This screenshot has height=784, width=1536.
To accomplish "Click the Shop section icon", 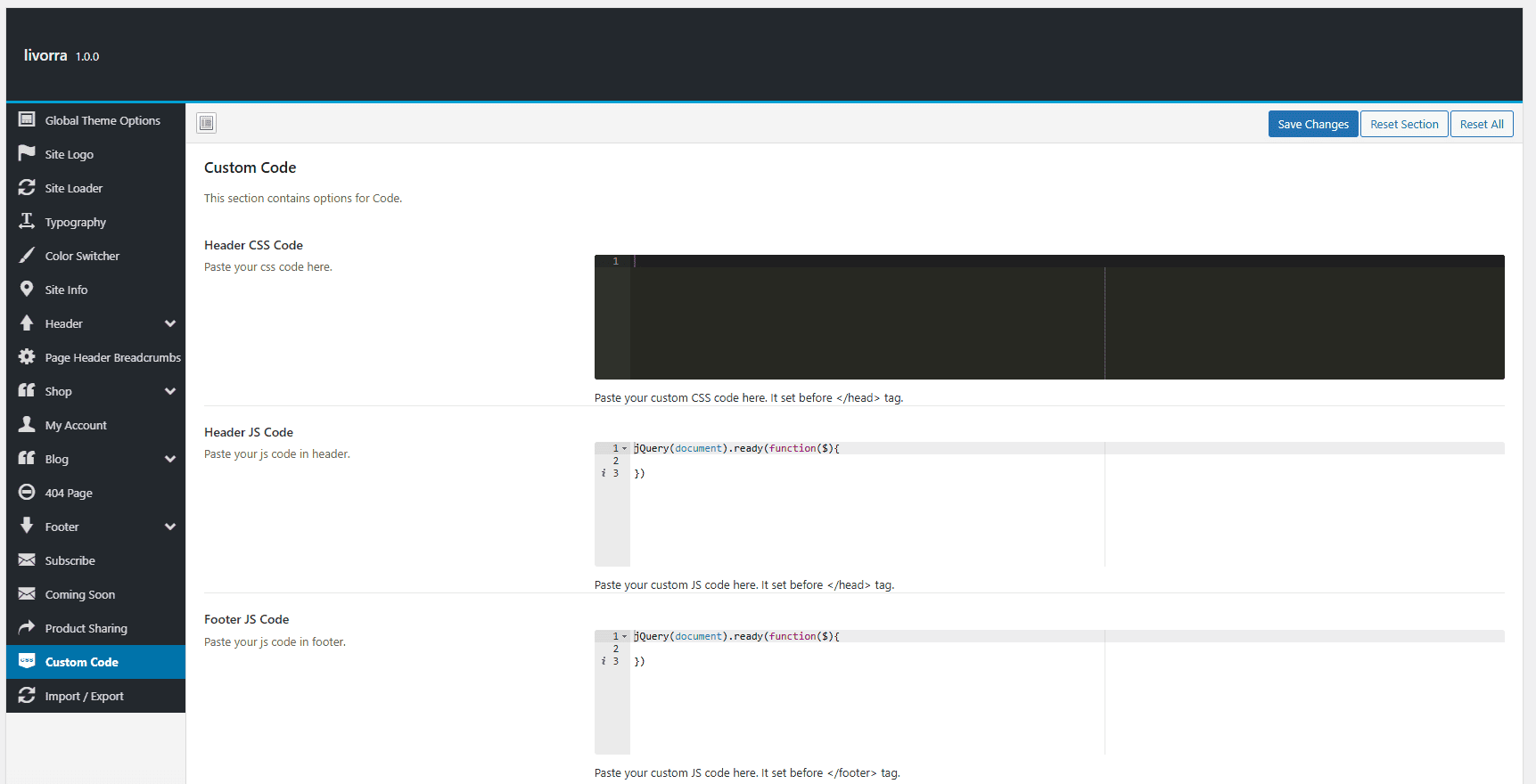I will coord(27,390).
